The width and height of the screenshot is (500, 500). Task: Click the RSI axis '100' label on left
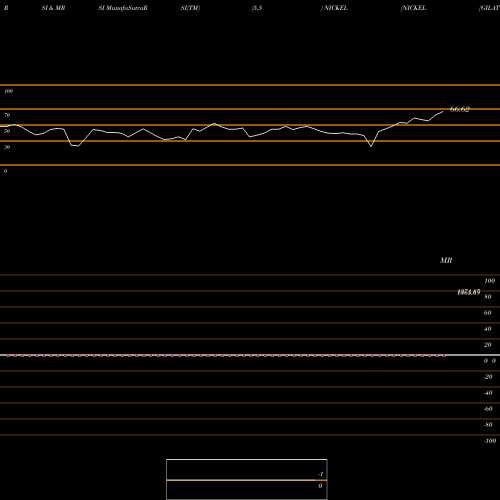tap(8, 91)
